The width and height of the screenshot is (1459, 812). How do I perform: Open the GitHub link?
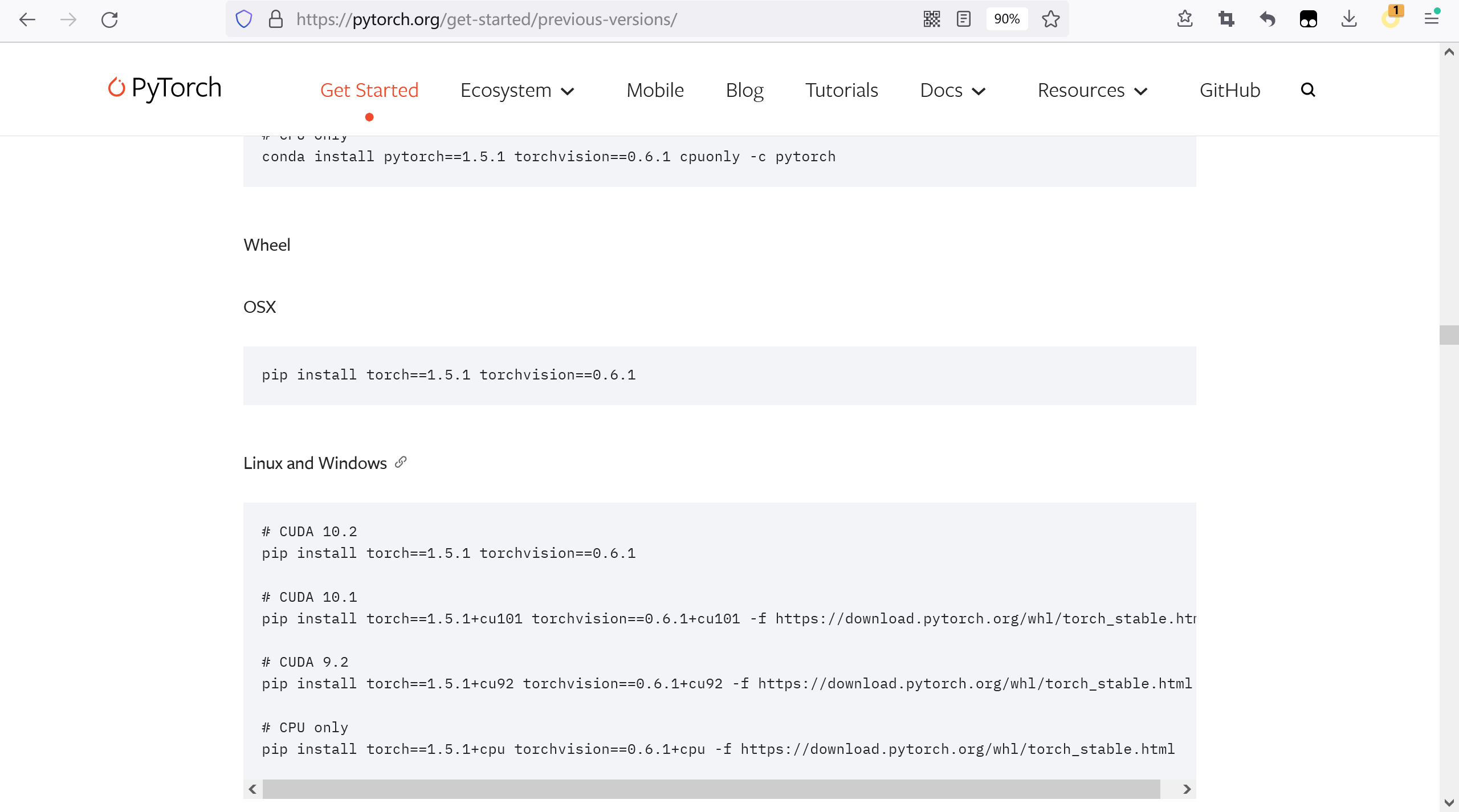(x=1230, y=91)
